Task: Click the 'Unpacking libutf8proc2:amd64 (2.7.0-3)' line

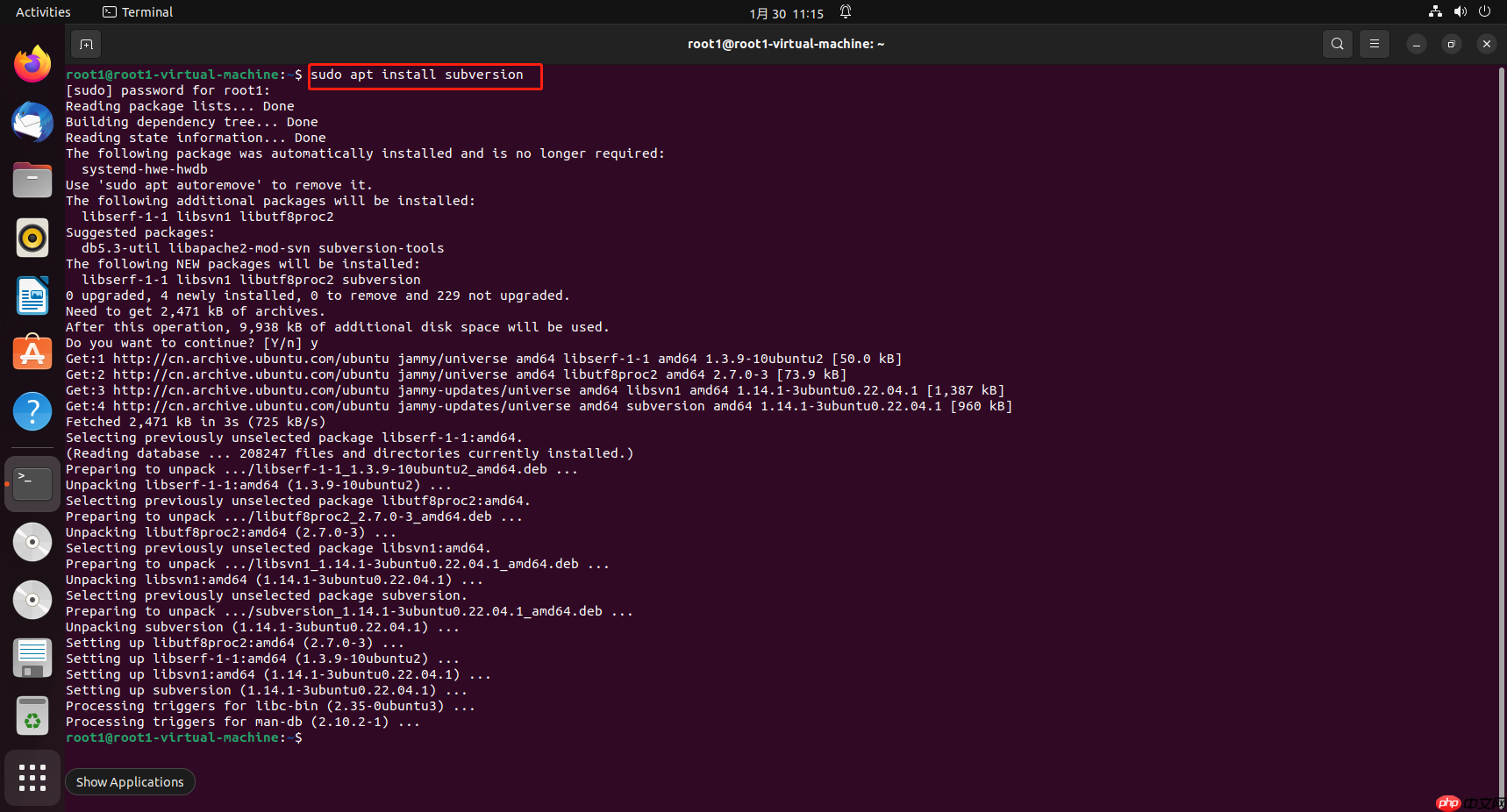Action: coord(232,533)
